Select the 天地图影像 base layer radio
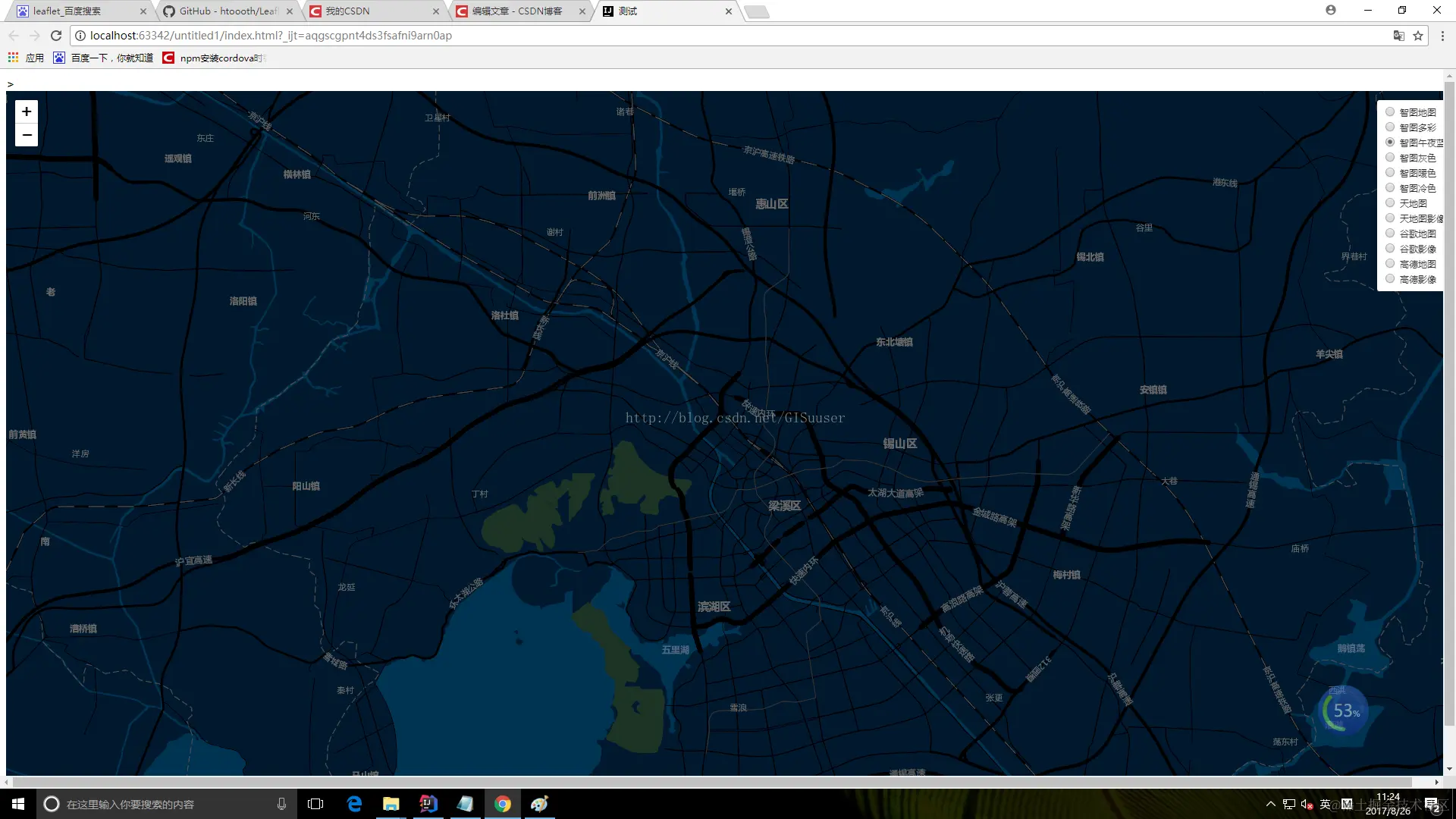Image resolution: width=1456 pixels, height=819 pixels. click(x=1390, y=218)
